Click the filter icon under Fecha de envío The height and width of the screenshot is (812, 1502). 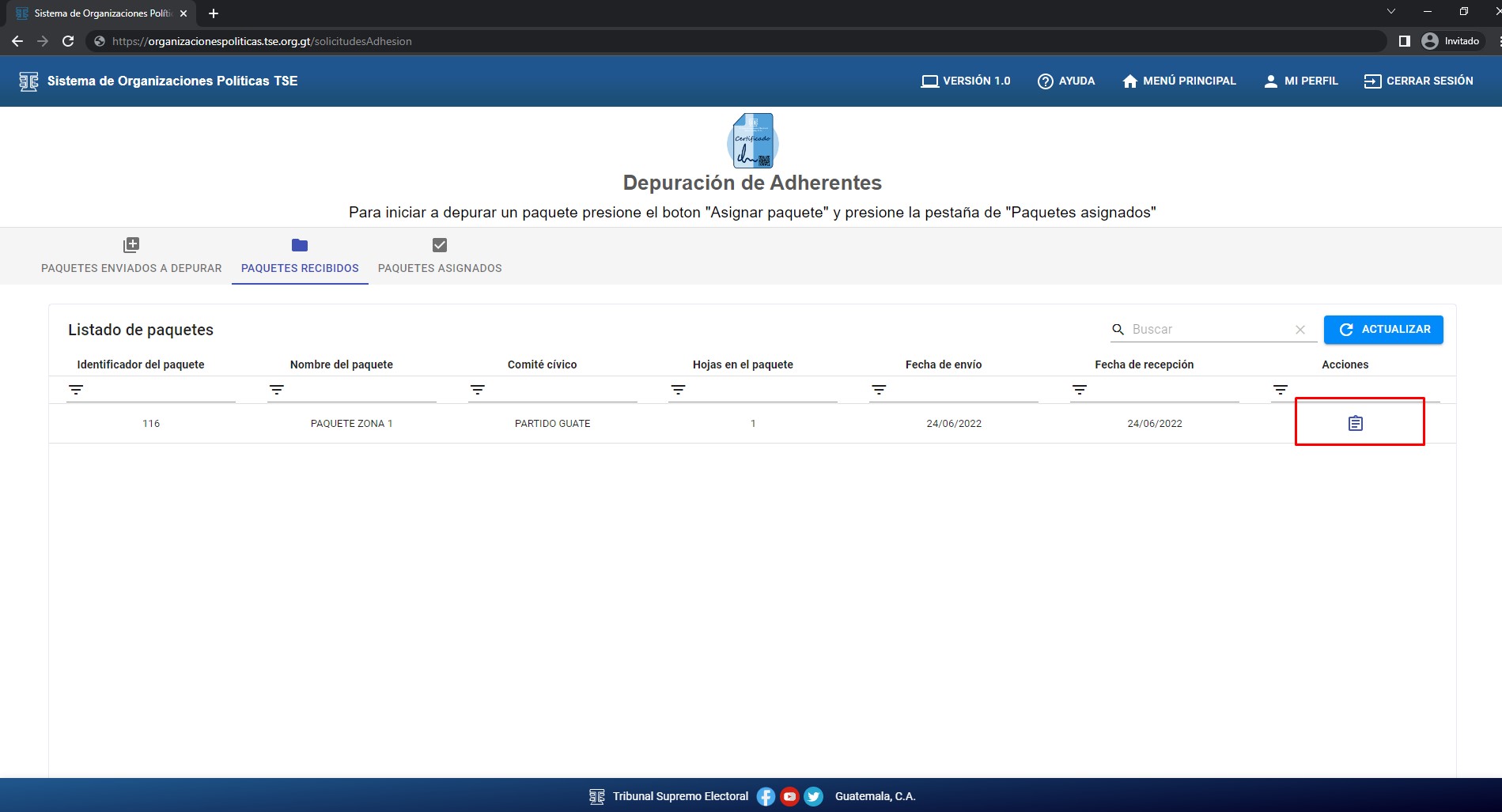pyautogui.click(x=879, y=390)
